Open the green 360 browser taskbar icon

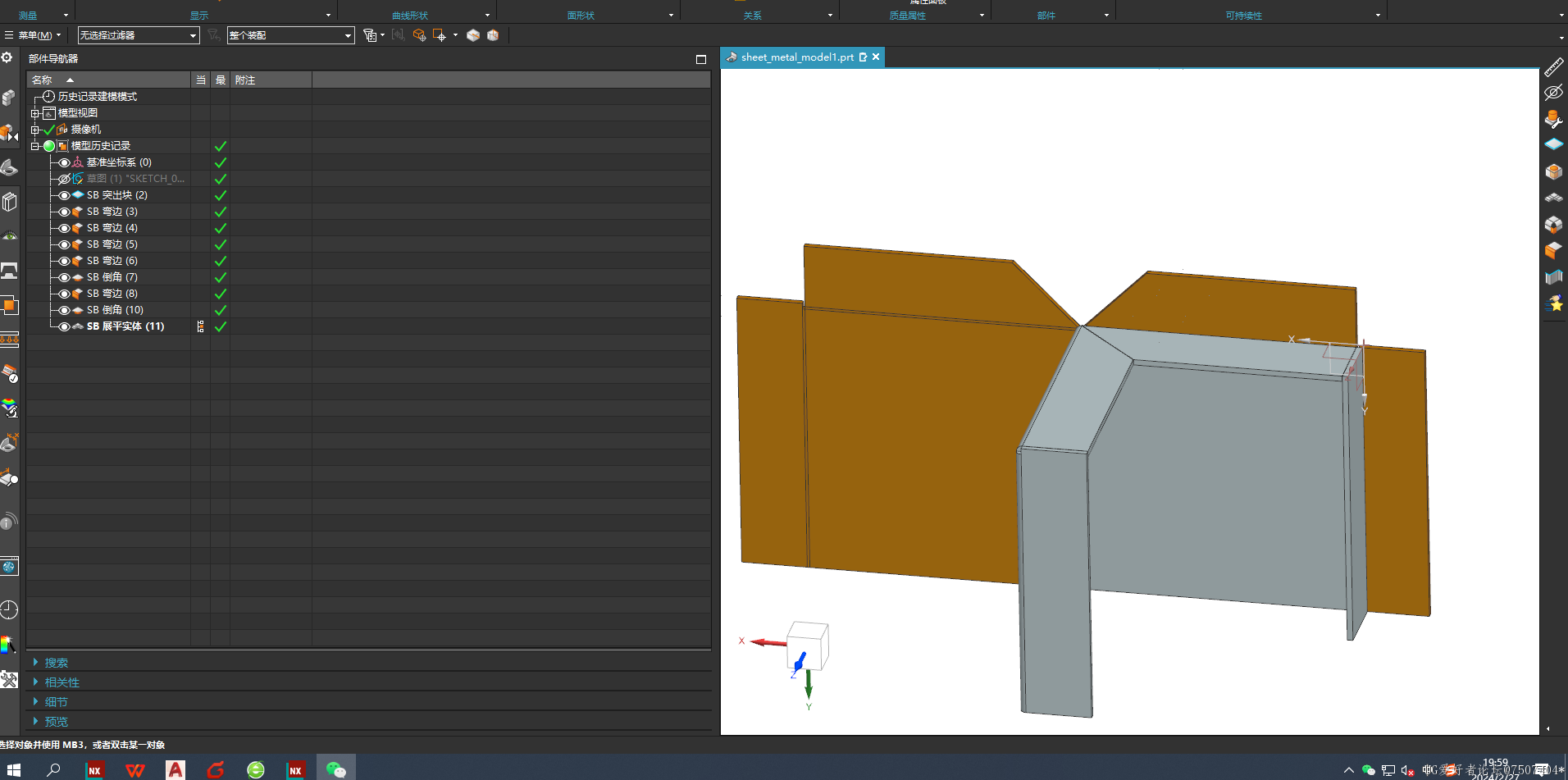[x=256, y=769]
